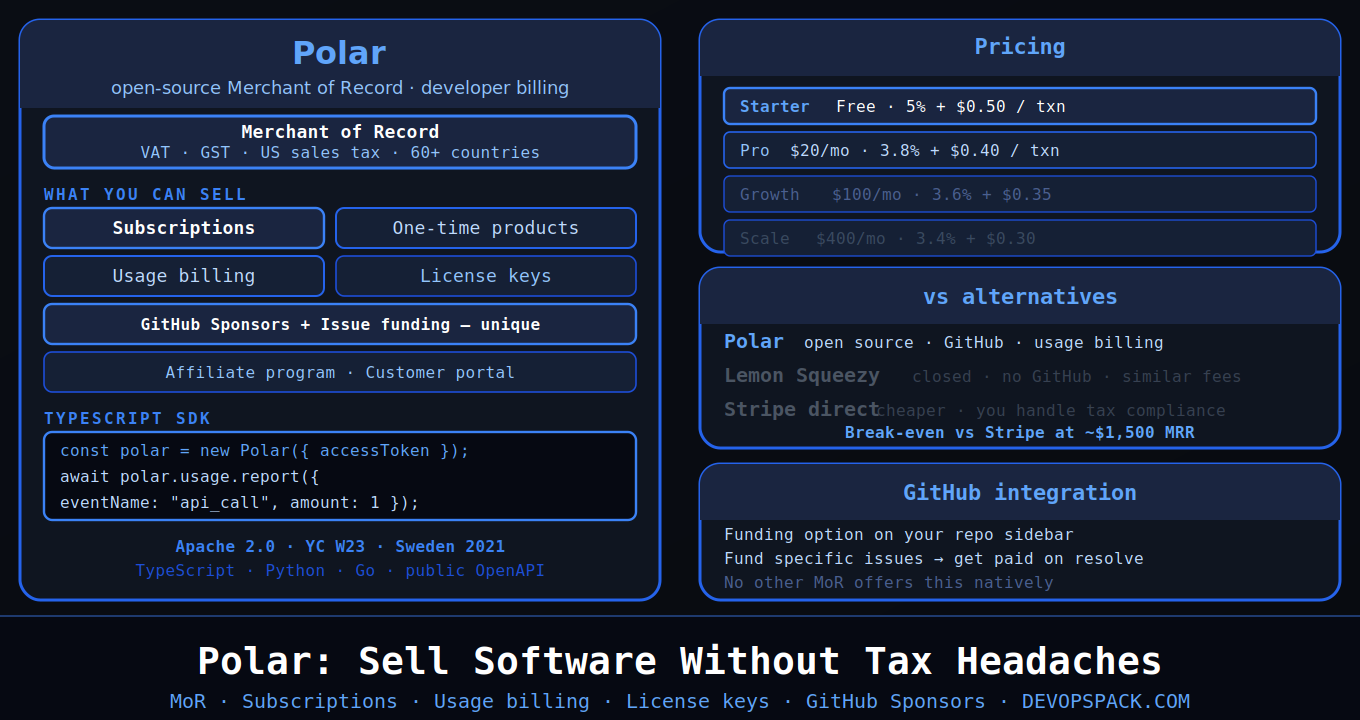Click DEVOPSPACK.COM in the footer
The height and width of the screenshot is (720, 1360).
(x=1106, y=702)
